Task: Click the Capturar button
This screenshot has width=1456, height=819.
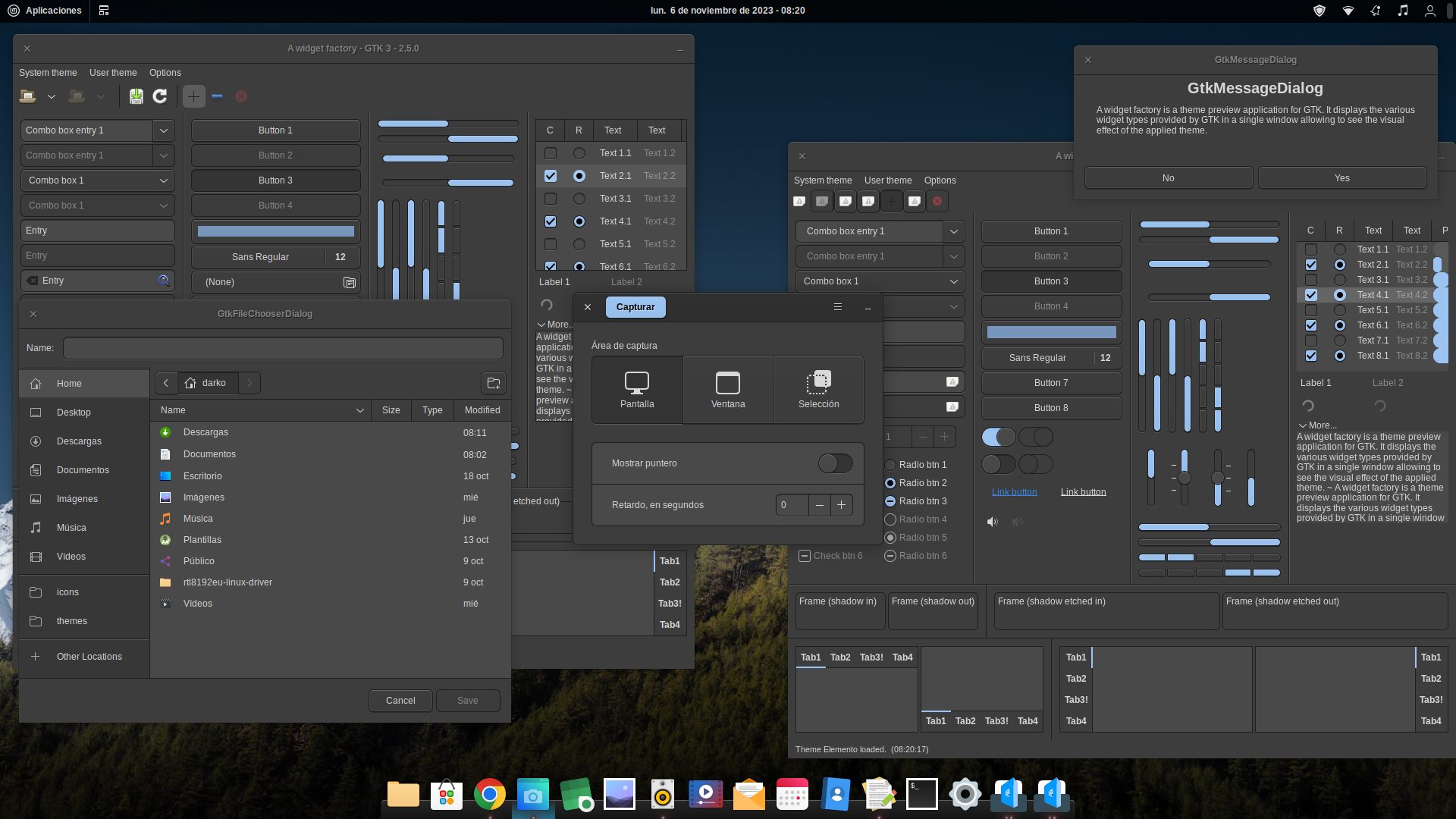Action: click(635, 307)
